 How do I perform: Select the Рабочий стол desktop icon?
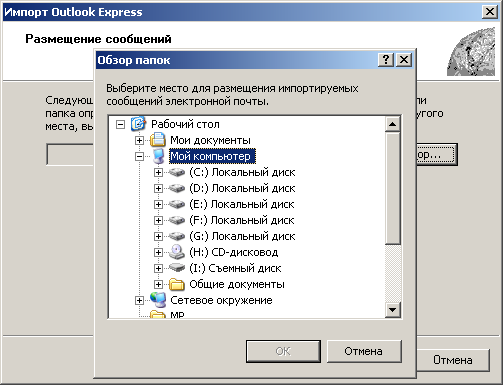(138, 124)
